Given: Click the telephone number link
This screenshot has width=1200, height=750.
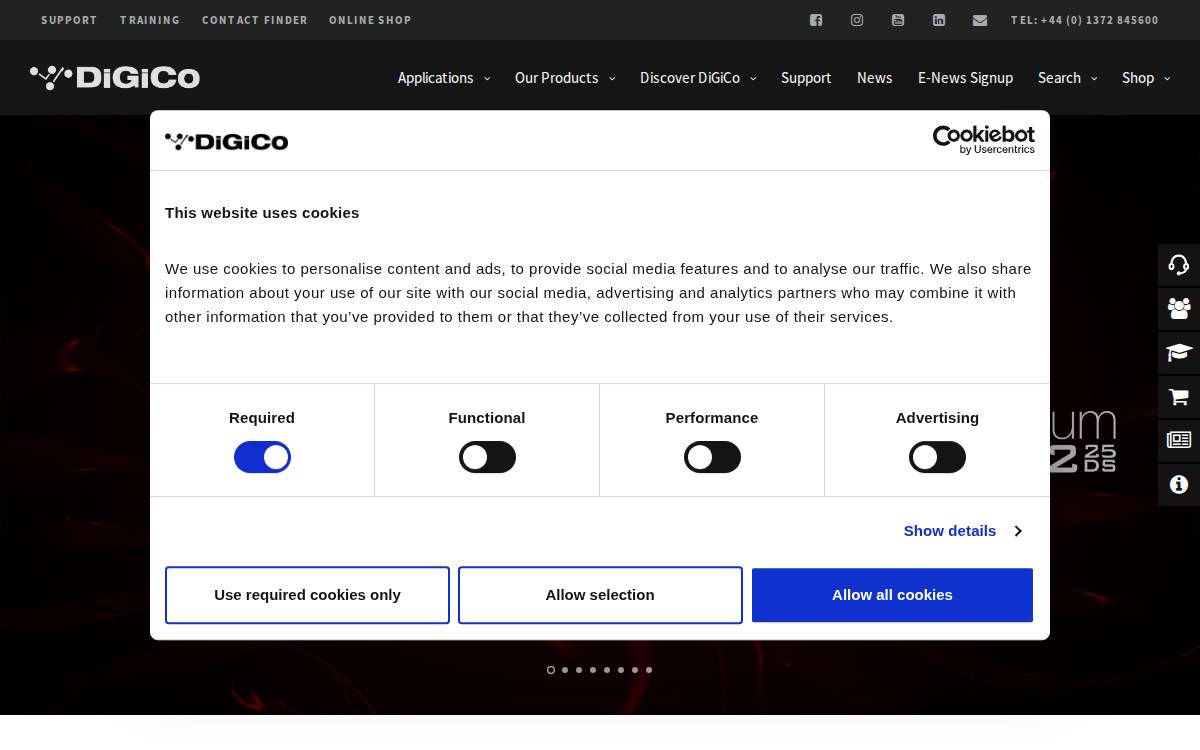Looking at the screenshot, I should tap(1085, 20).
